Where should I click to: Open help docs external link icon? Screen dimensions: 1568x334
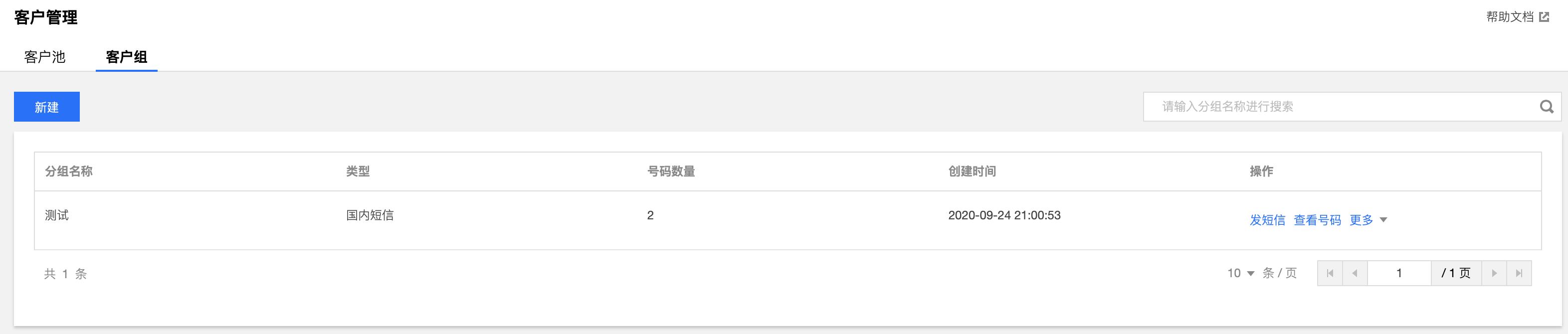pos(1544,17)
